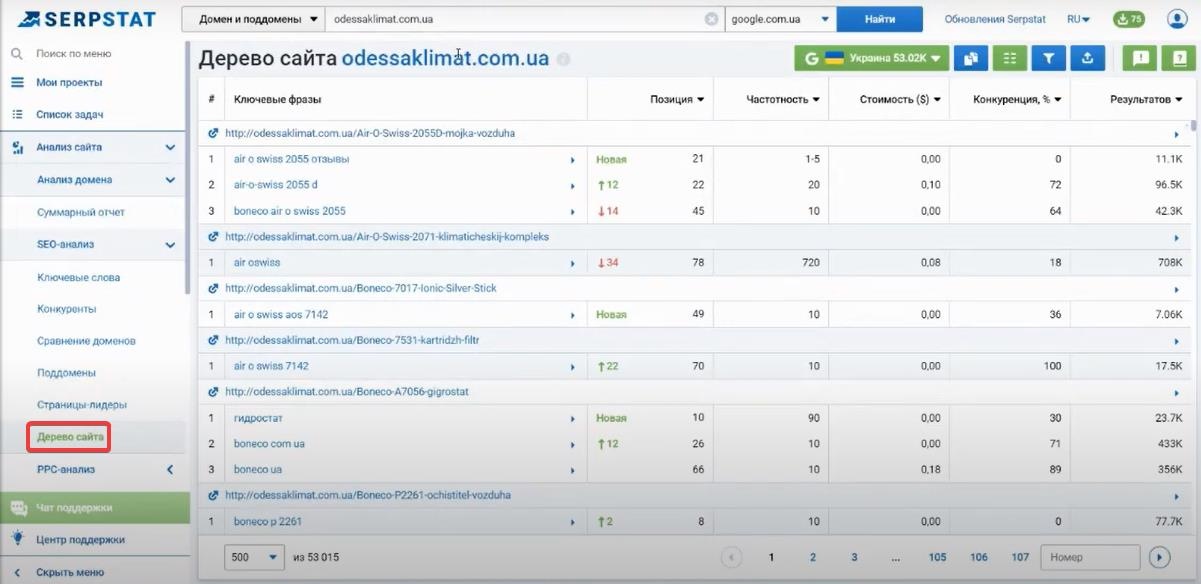Click previous page arrow in pagination
1201x584 pixels.
click(731, 557)
